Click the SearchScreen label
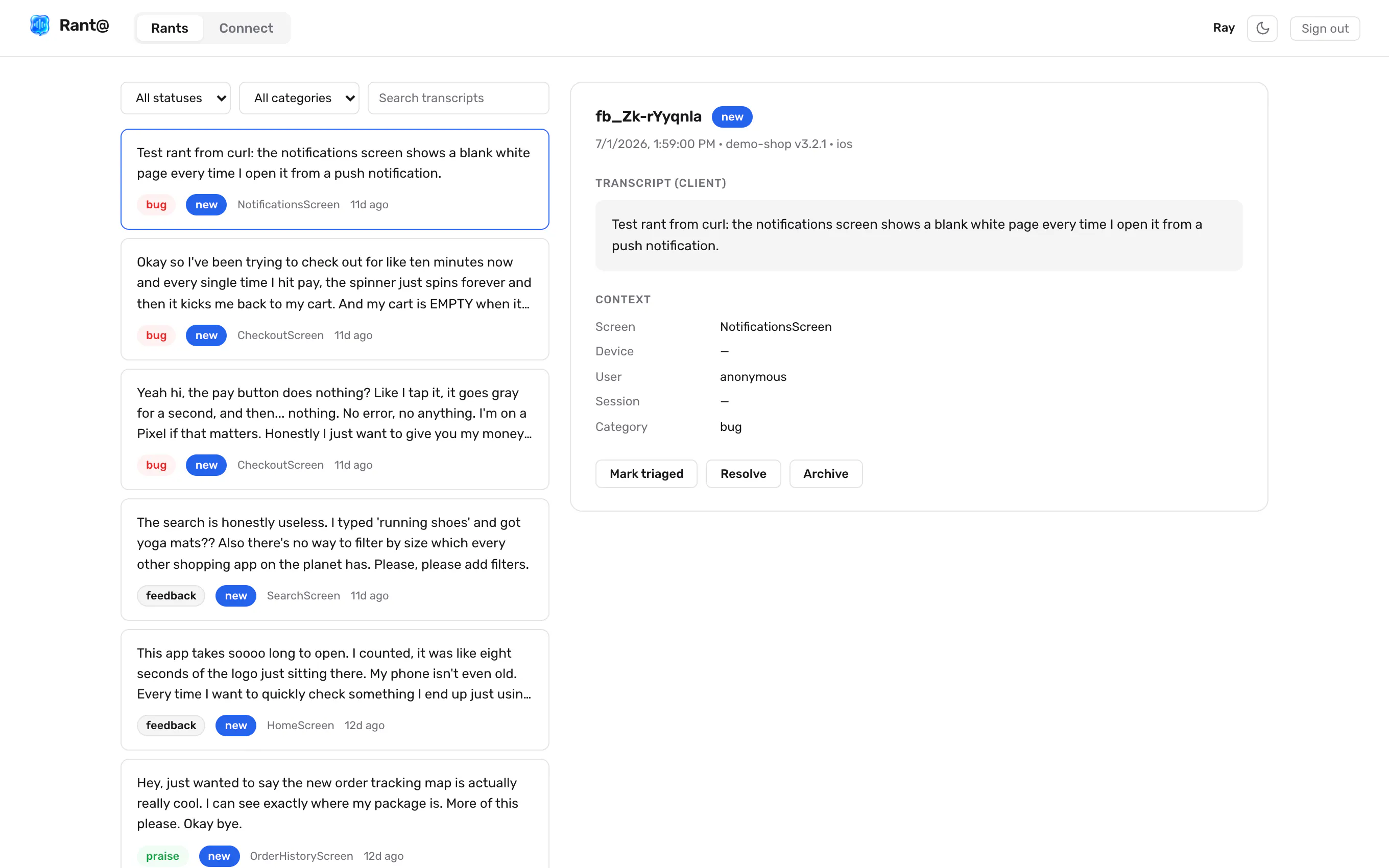Viewport: 1389px width, 868px height. pos(303,595)
